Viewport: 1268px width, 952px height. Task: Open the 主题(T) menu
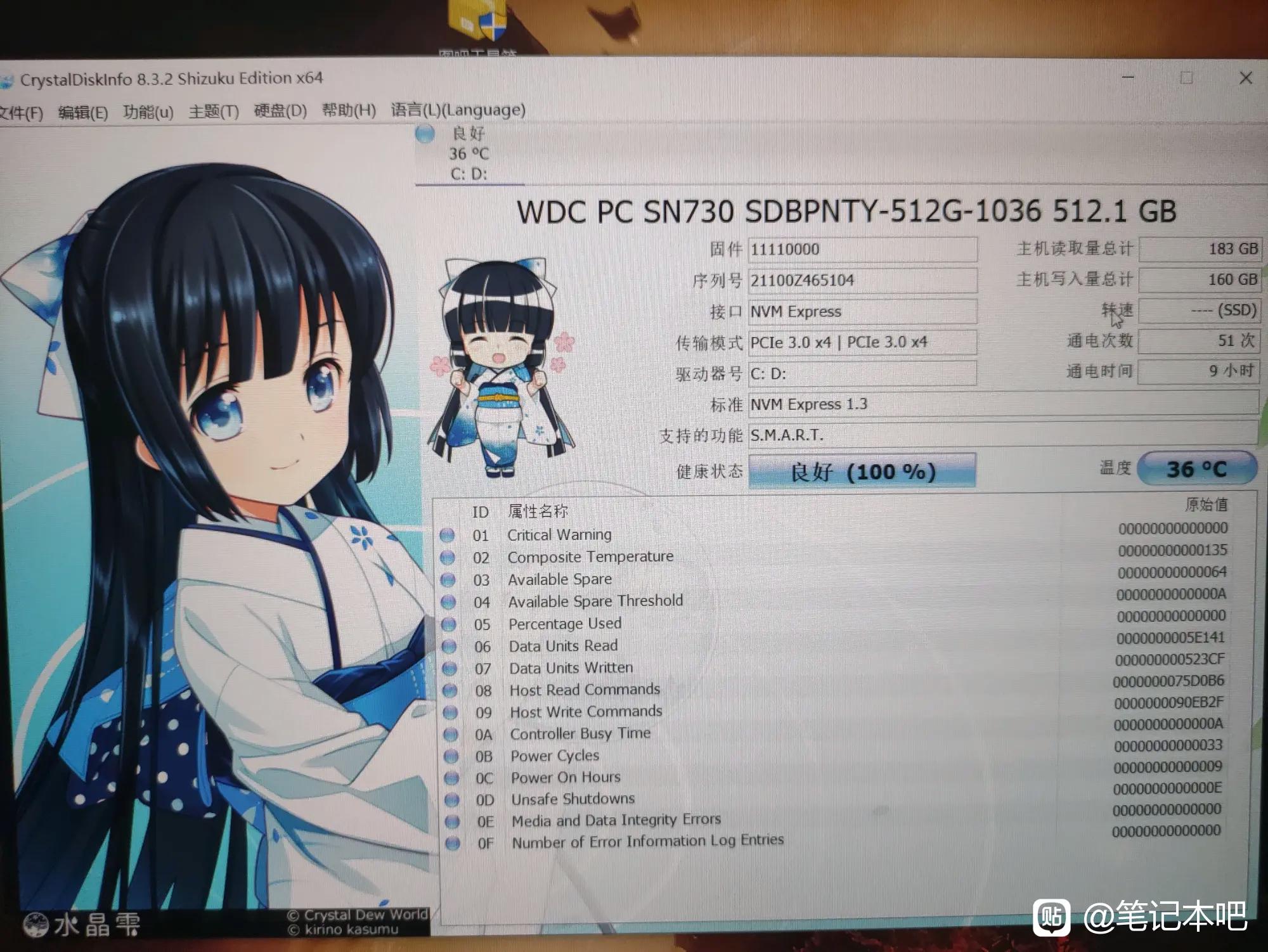click(x=214, y=112)
